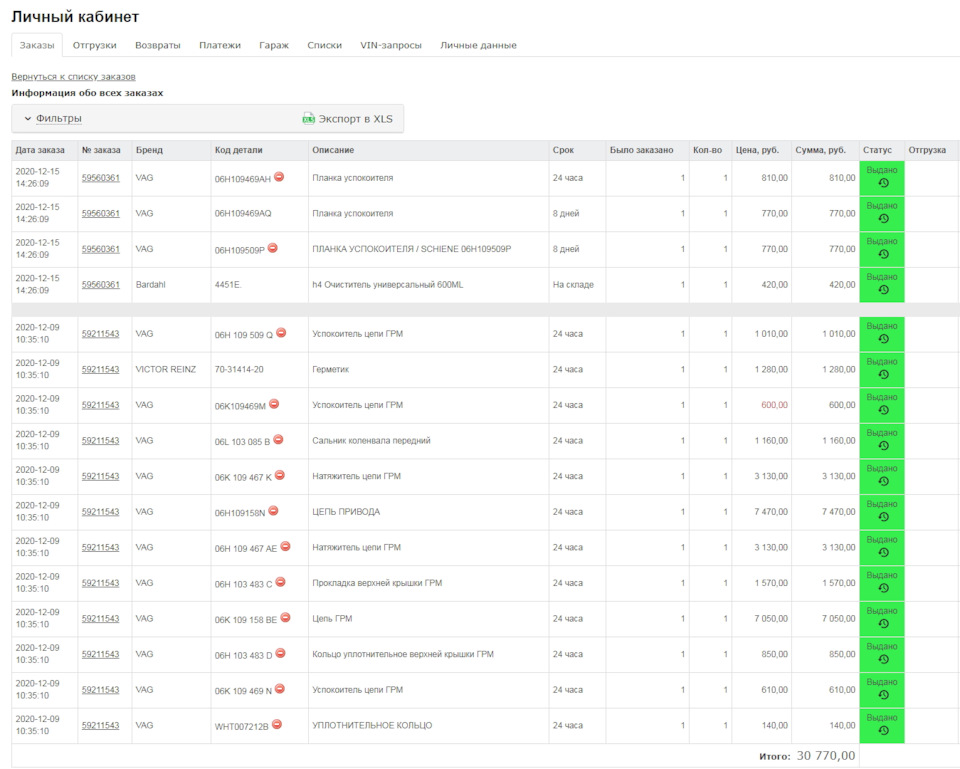This screenshot has height=769, width=960.
Task: Click red icon next to WHT007212B
Action: pyautogui.click(x=277, y=724)
